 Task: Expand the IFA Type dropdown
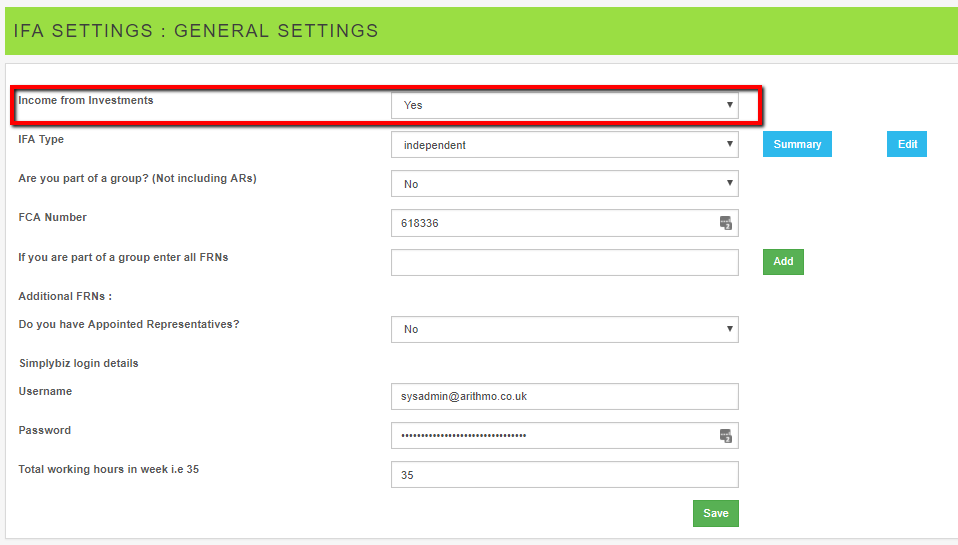click(x=564, y=145)
